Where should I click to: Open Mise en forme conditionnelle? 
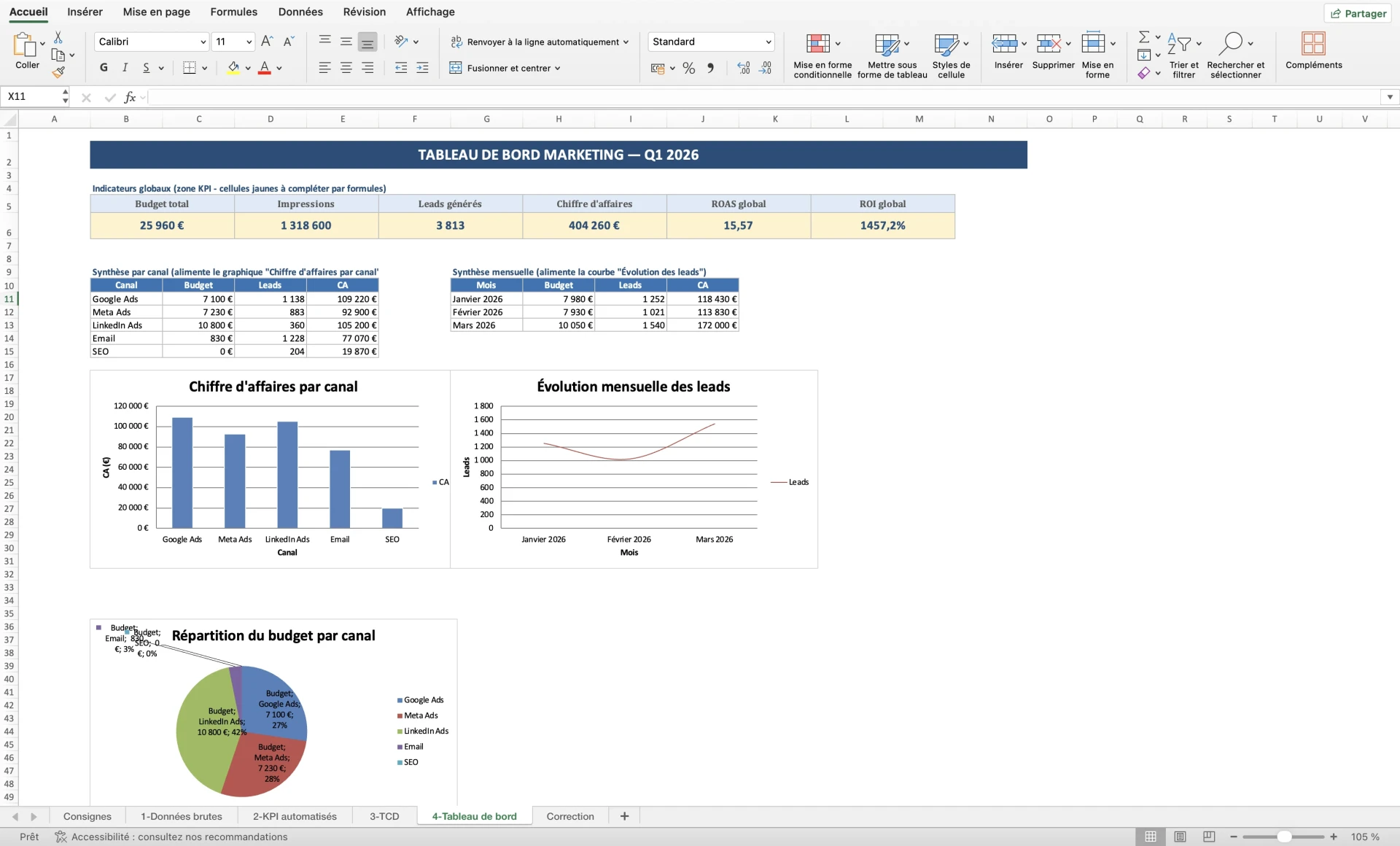pyautogui.click(x=822, y=55)
